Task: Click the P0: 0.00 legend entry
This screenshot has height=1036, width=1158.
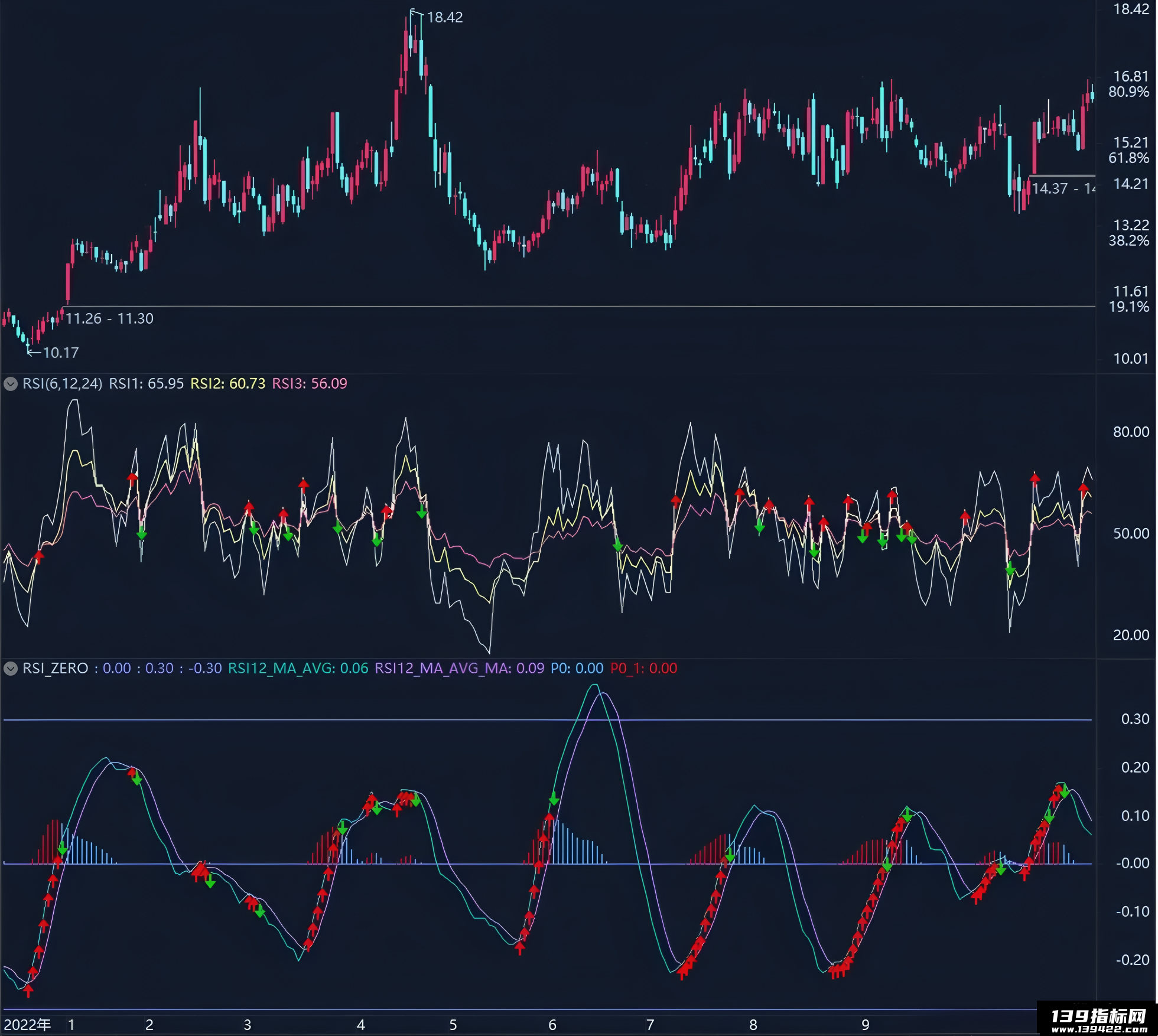Action: (x=577, y=669)
